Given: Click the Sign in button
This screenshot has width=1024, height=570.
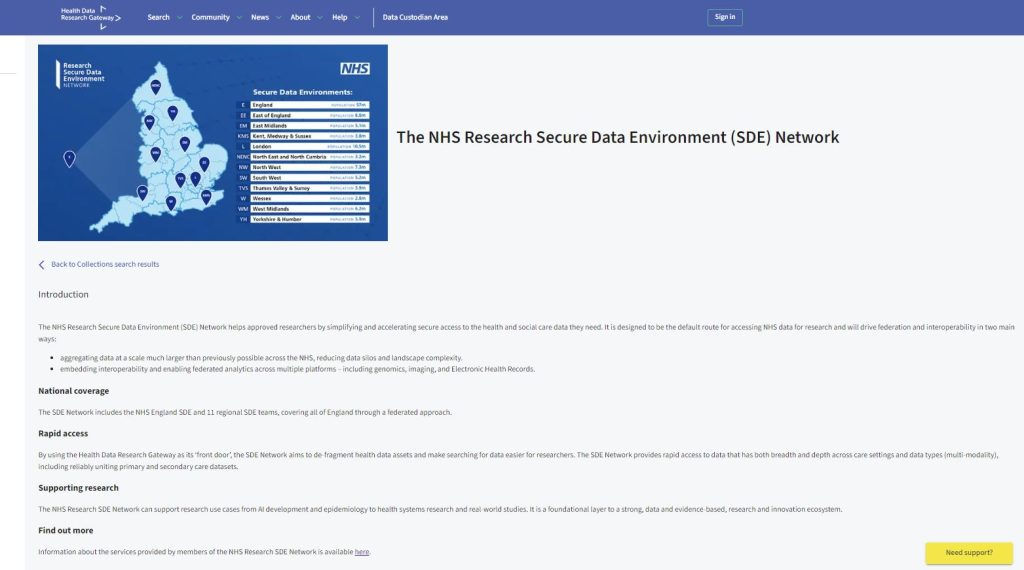Looking at the screenshot, I should click(725, 18).
